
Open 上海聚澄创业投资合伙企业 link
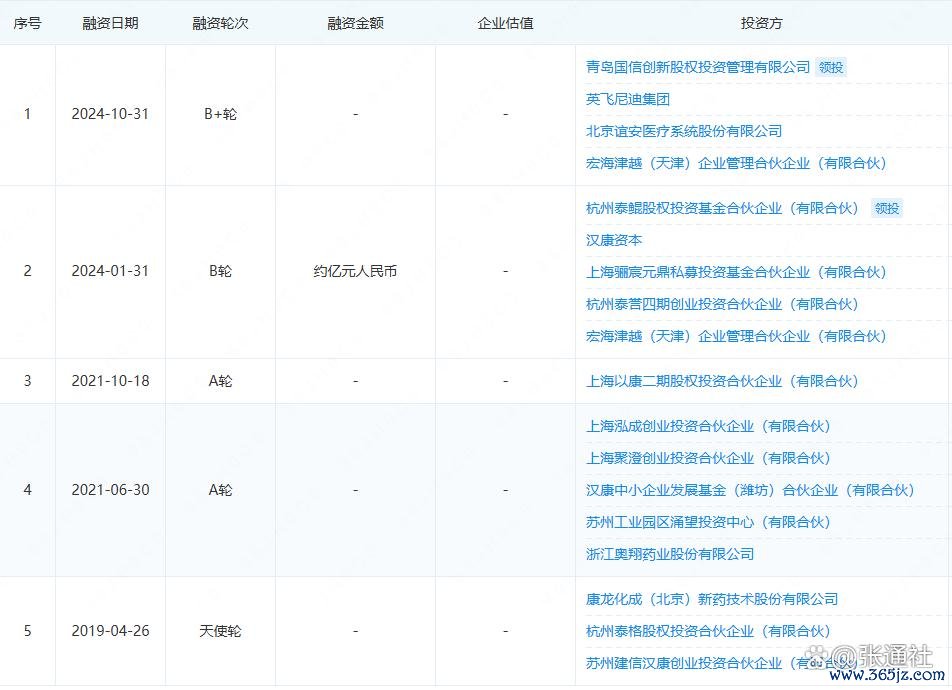pyautogui.click(x=708, y=459)
